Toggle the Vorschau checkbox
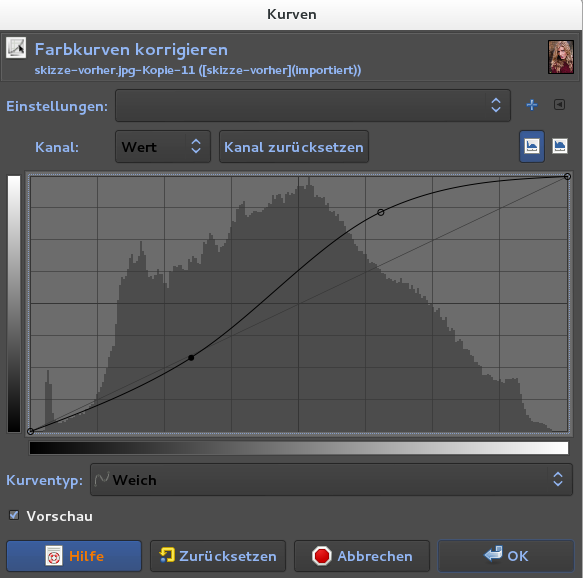The width and height of the screenshot is (583, 578). [14, 515]
